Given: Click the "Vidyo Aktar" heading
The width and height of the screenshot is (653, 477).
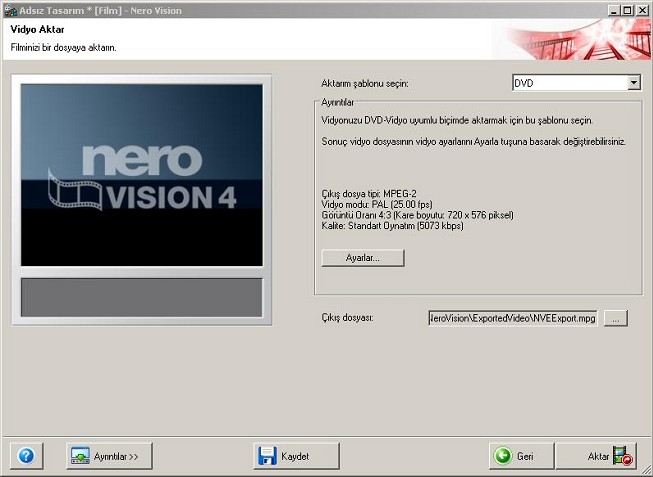Looking at the screenshot, I should click(37, 30).
